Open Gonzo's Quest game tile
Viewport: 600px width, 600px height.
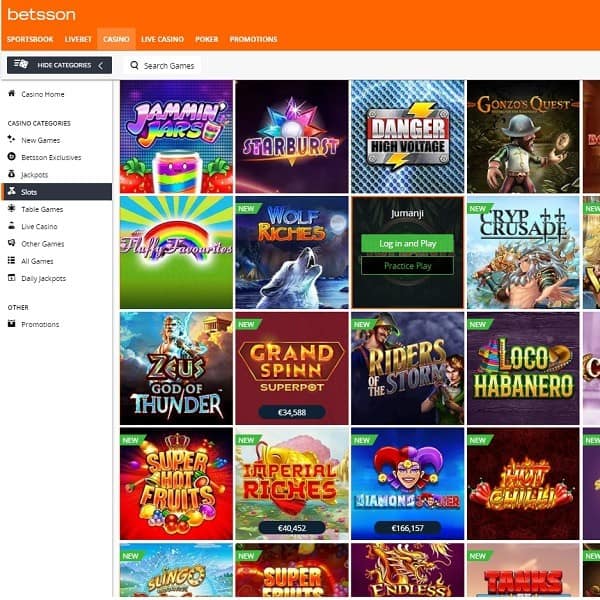point(523,137)
